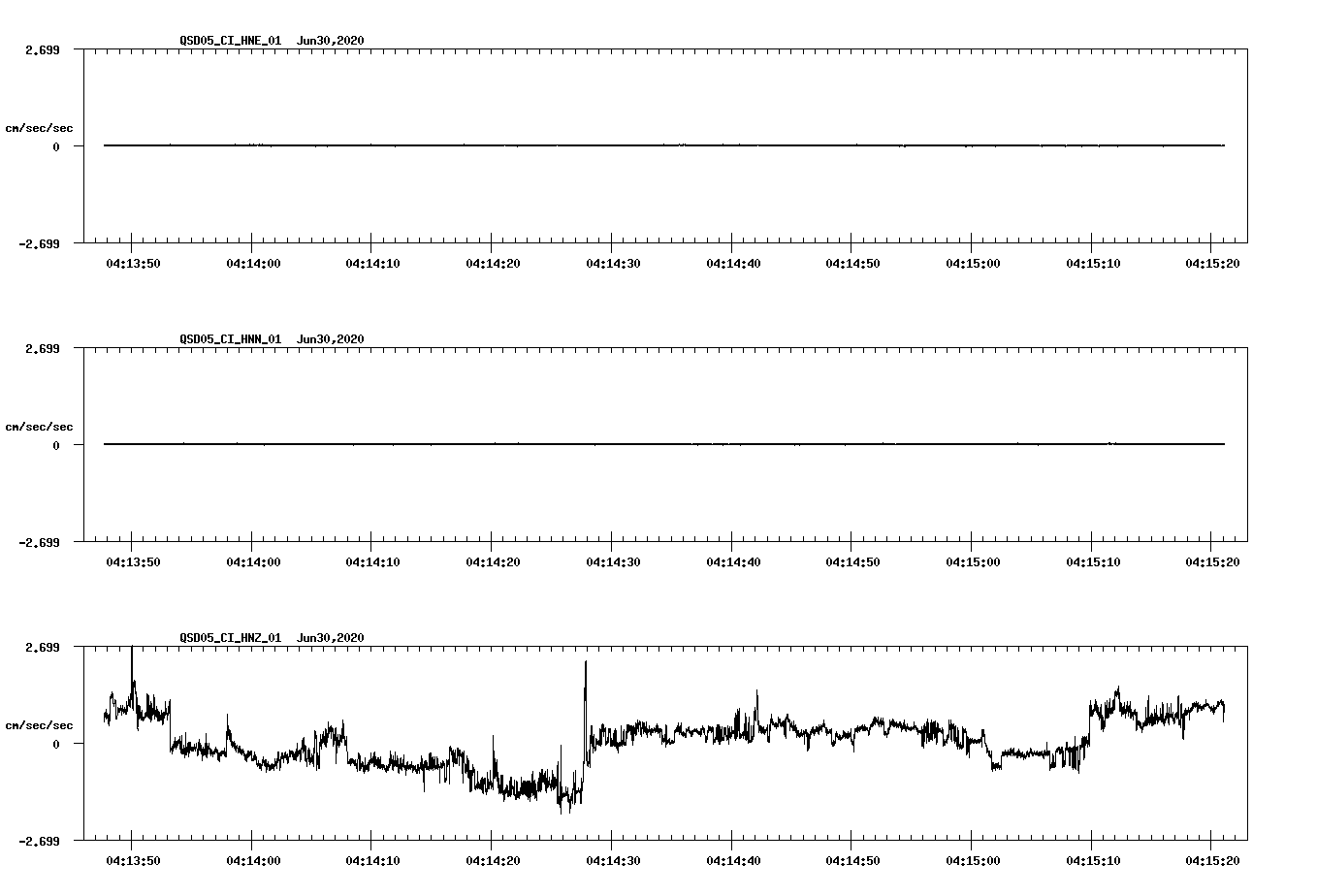Click the 04:15:20 time label under HNZ plot
The image size is (1317, 896).
[1212, 860]
